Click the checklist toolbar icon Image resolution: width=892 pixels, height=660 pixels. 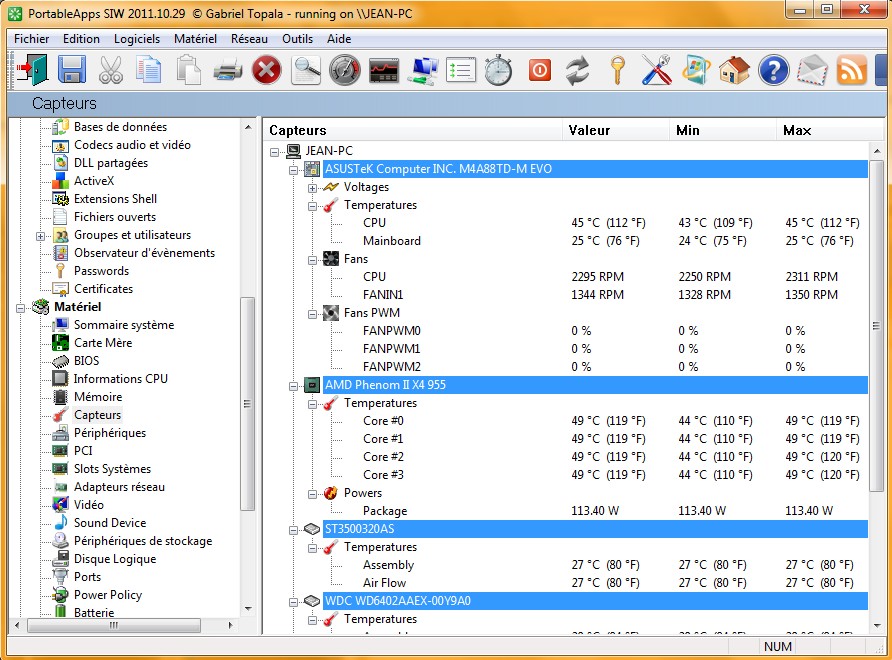click(x=461, y=70)
